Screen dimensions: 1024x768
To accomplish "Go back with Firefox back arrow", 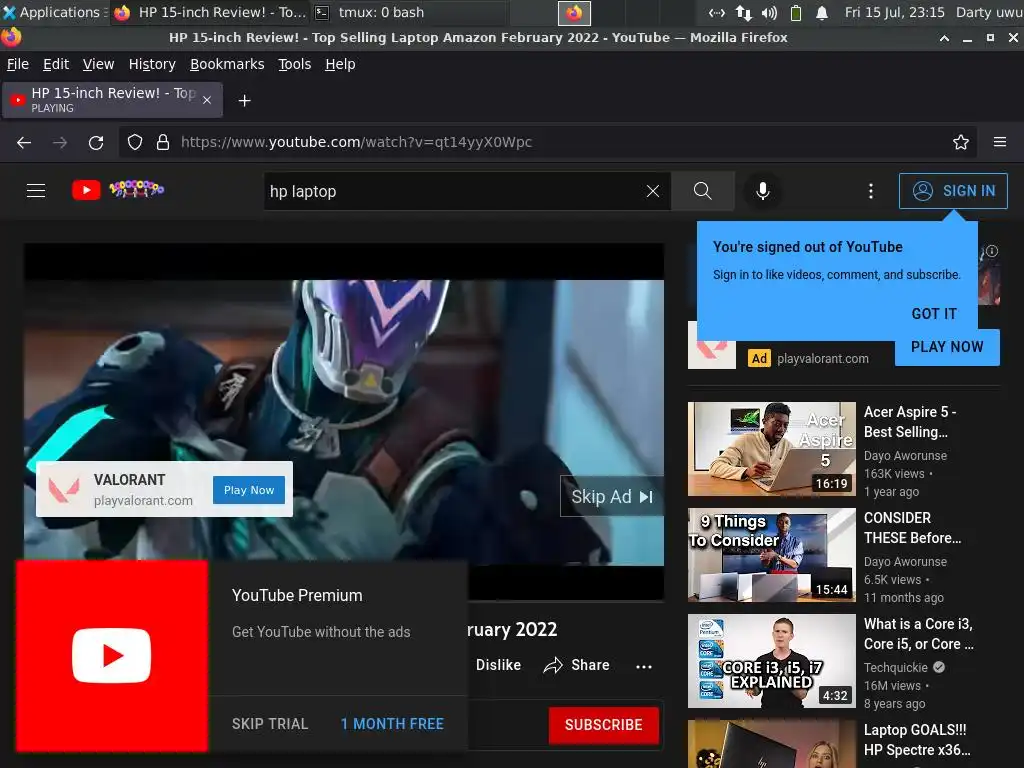I will (24, 142).
